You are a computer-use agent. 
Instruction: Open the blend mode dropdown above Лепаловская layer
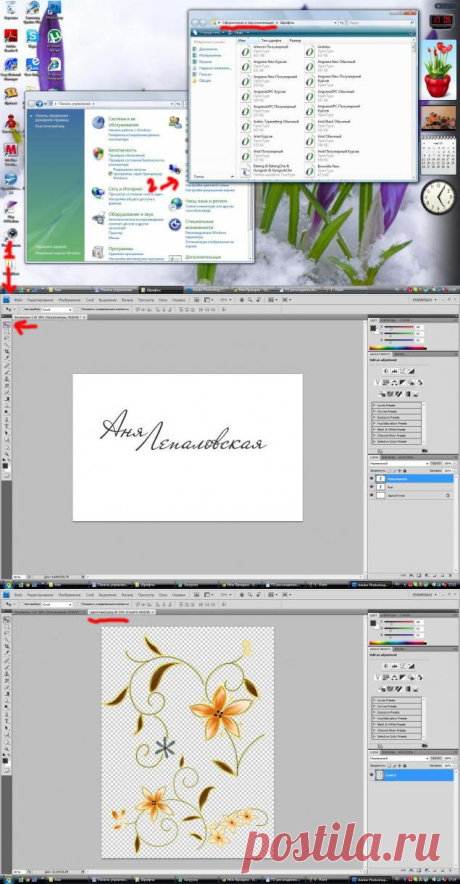click(x=399, y=463)
